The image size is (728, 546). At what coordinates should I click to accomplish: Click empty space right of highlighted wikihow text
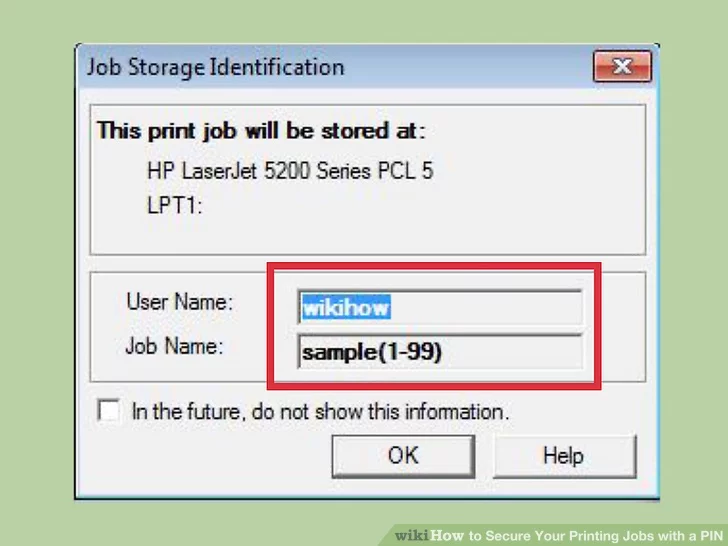pos(485,308)
